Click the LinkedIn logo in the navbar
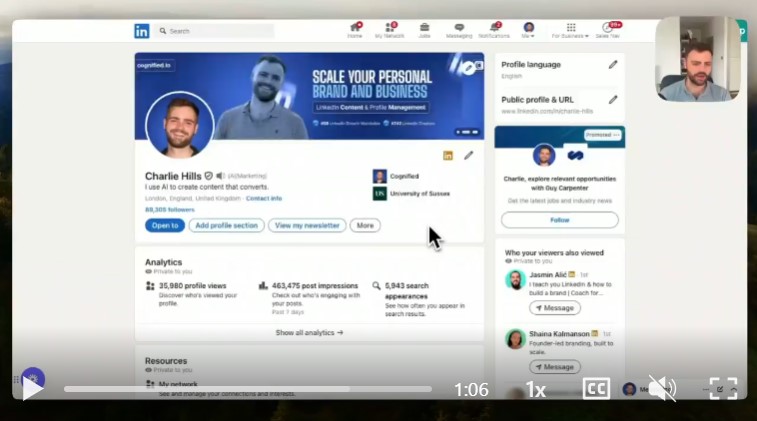Viewport: 757px width, 421px height. (142, 31)
